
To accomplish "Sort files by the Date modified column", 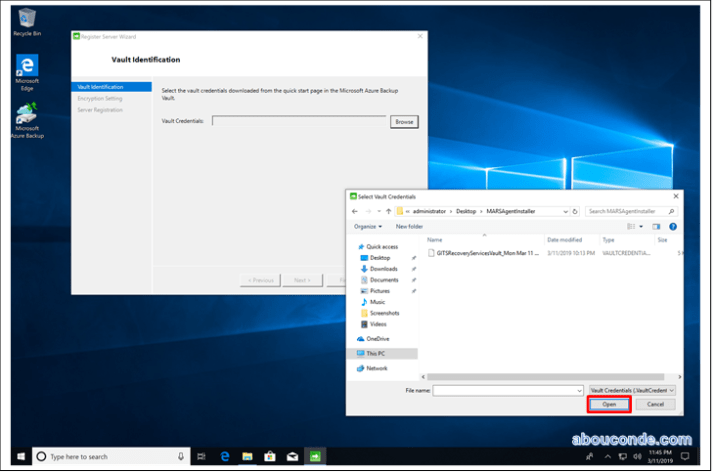I will tap(565, 240).
